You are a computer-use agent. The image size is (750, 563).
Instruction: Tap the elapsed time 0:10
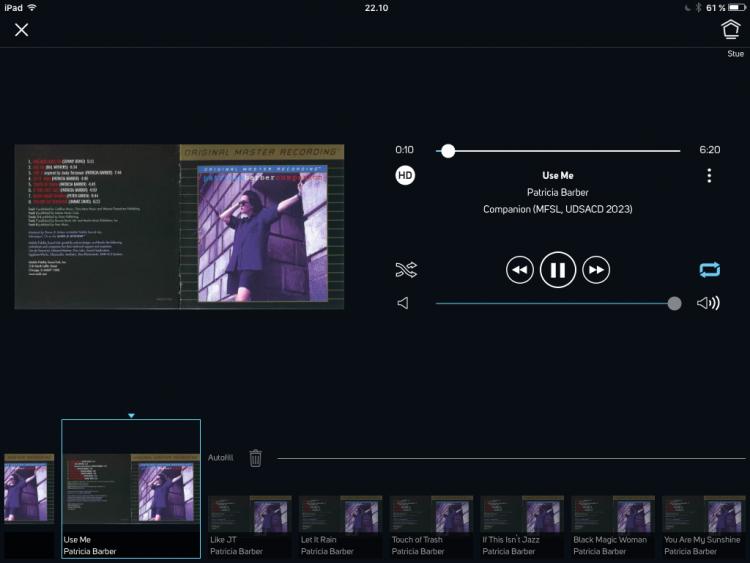(x=404, y=150)
